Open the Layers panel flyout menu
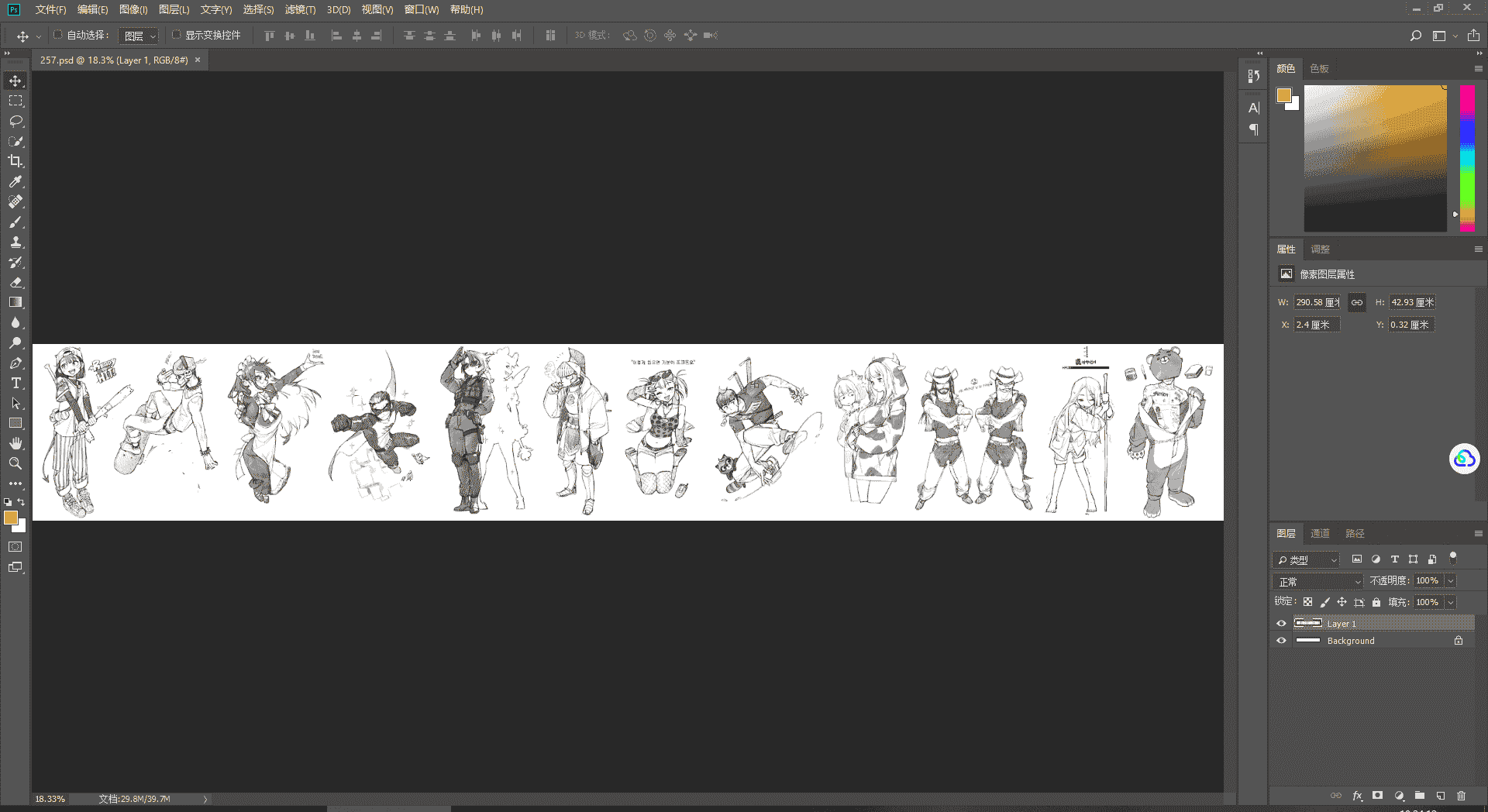 (x=1478, y=534)
